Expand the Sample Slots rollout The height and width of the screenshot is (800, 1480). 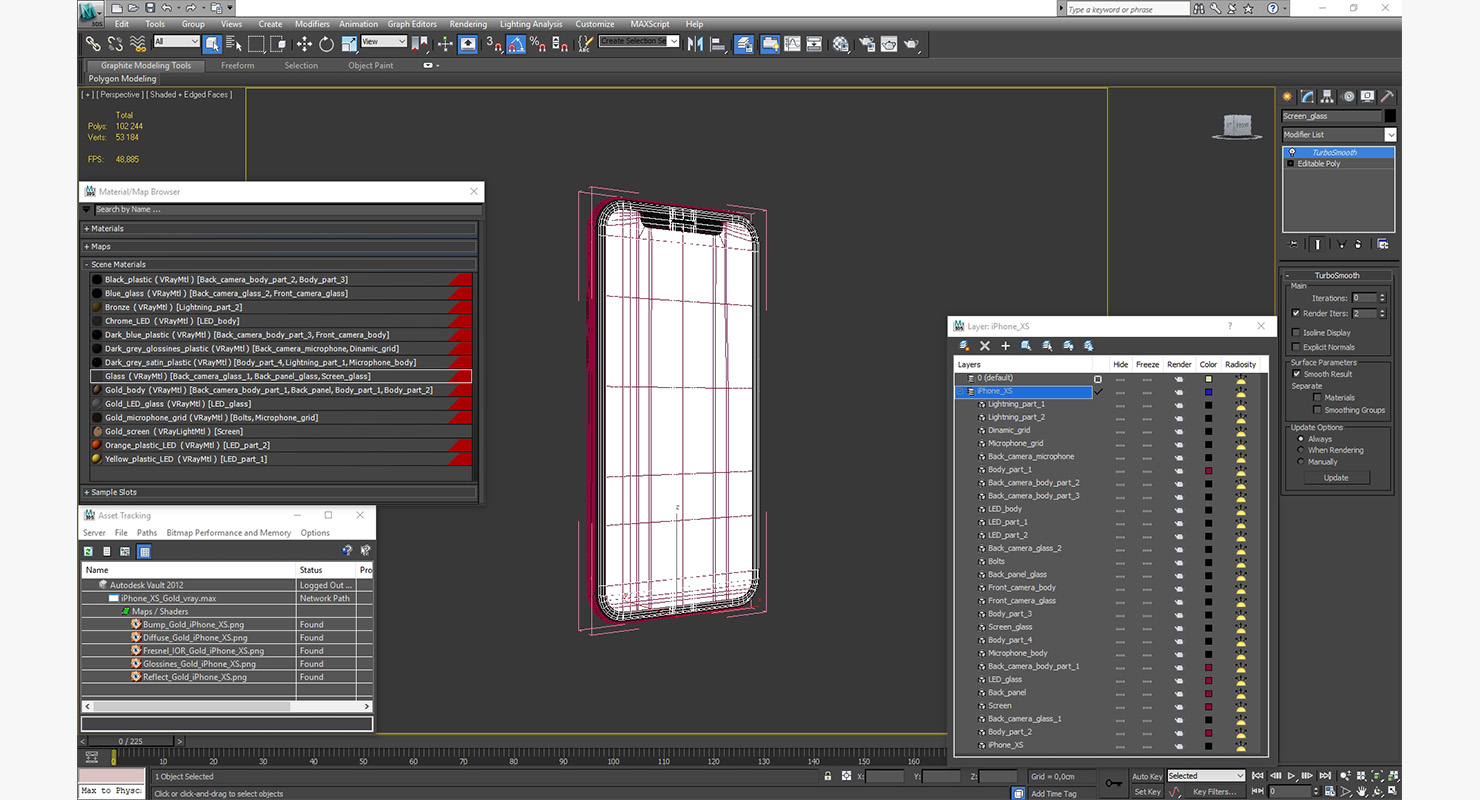tap(279, 492)
